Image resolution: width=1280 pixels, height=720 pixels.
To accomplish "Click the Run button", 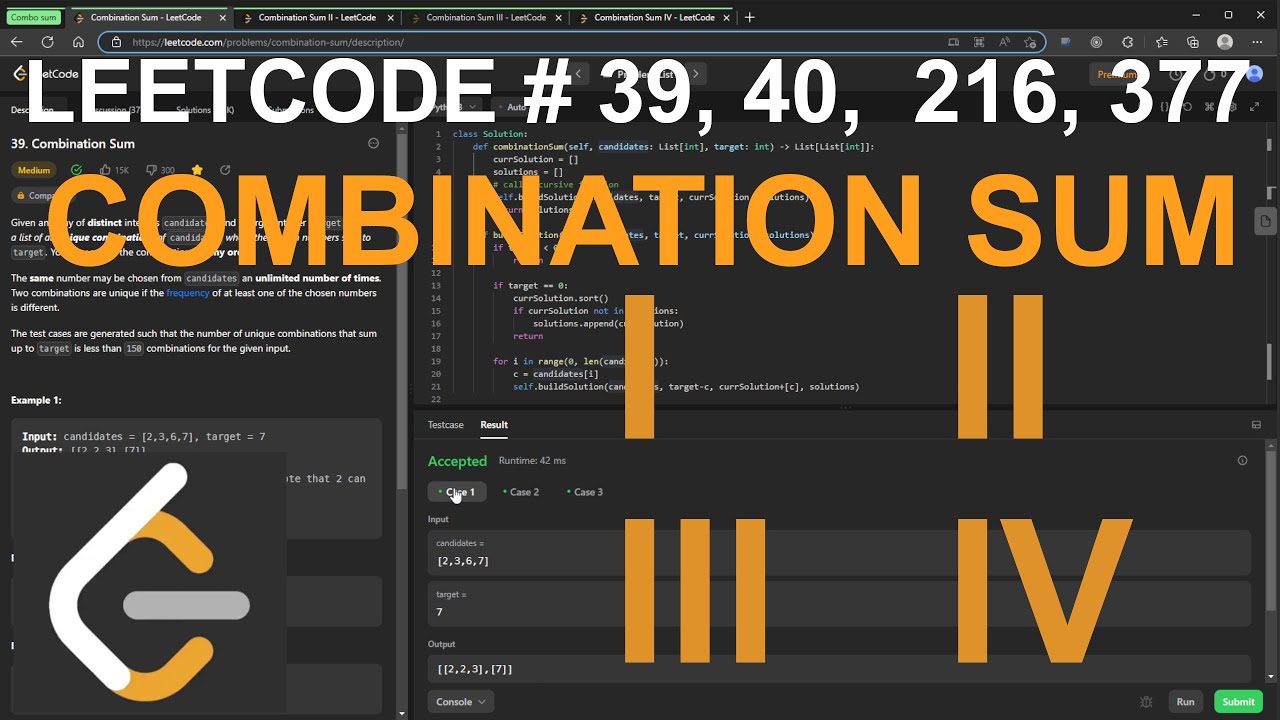I will 1185,702.
